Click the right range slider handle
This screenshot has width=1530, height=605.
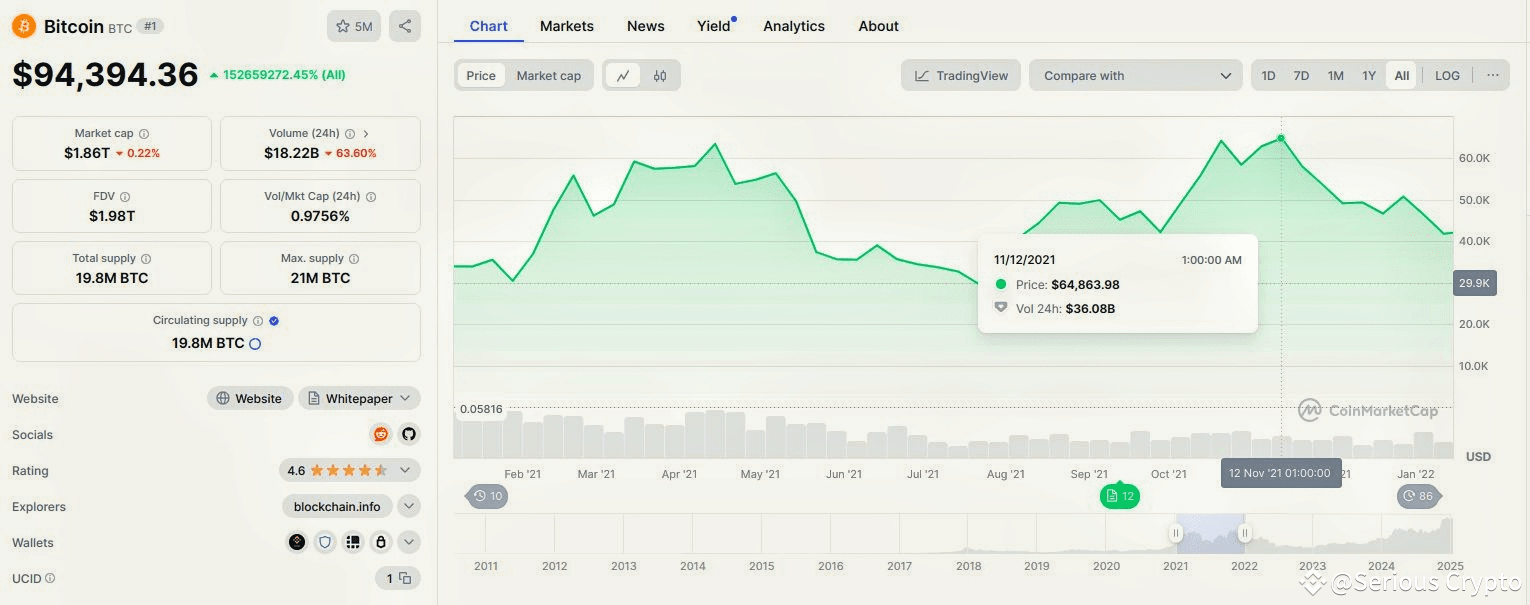[x=1244, y=534]
